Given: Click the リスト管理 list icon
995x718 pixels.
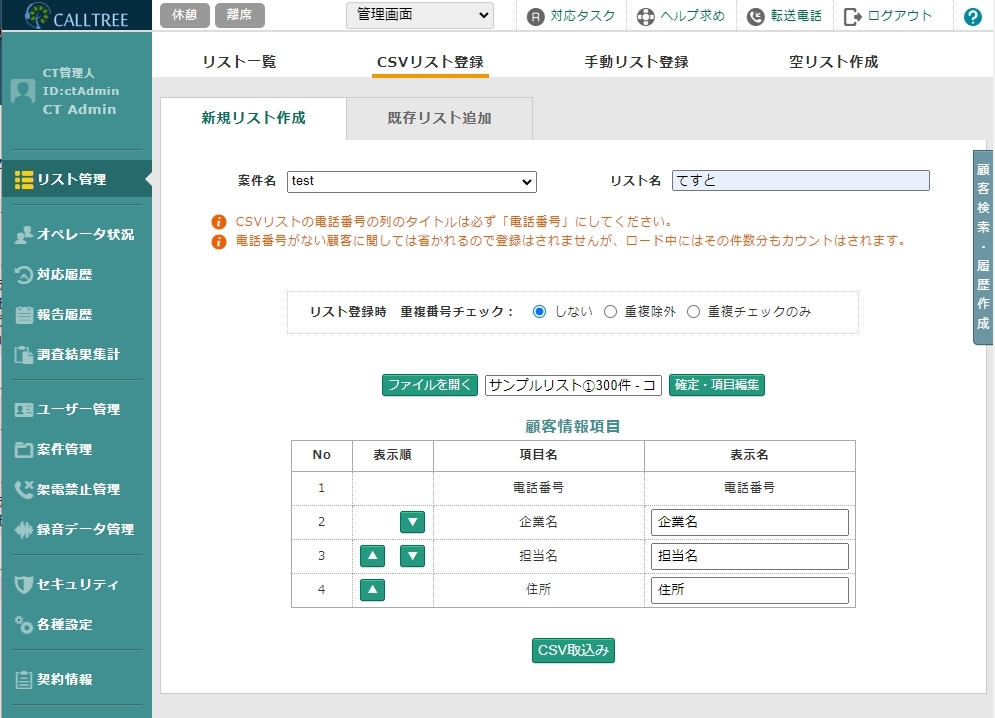Looking at the screenshot, I should pyautogui.click(x=23, y=180).
